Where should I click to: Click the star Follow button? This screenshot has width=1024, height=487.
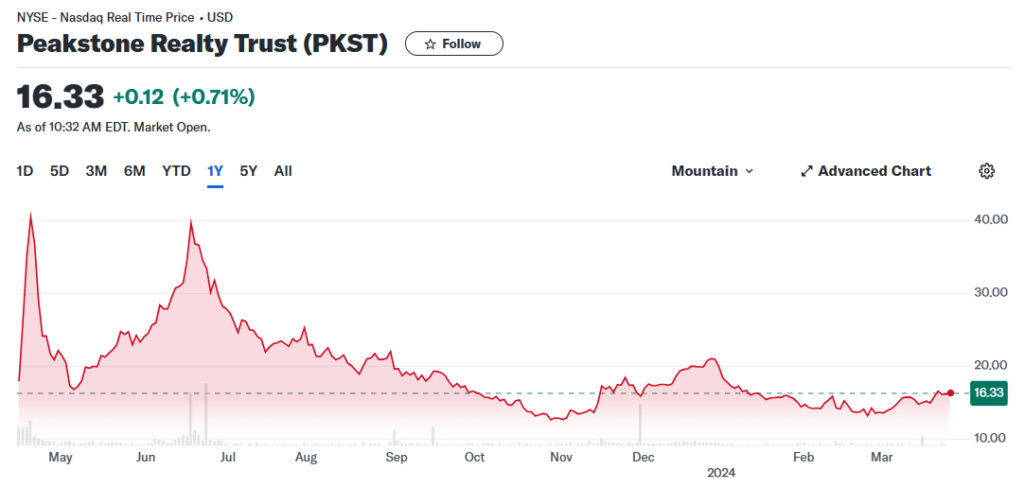[453, 44]
